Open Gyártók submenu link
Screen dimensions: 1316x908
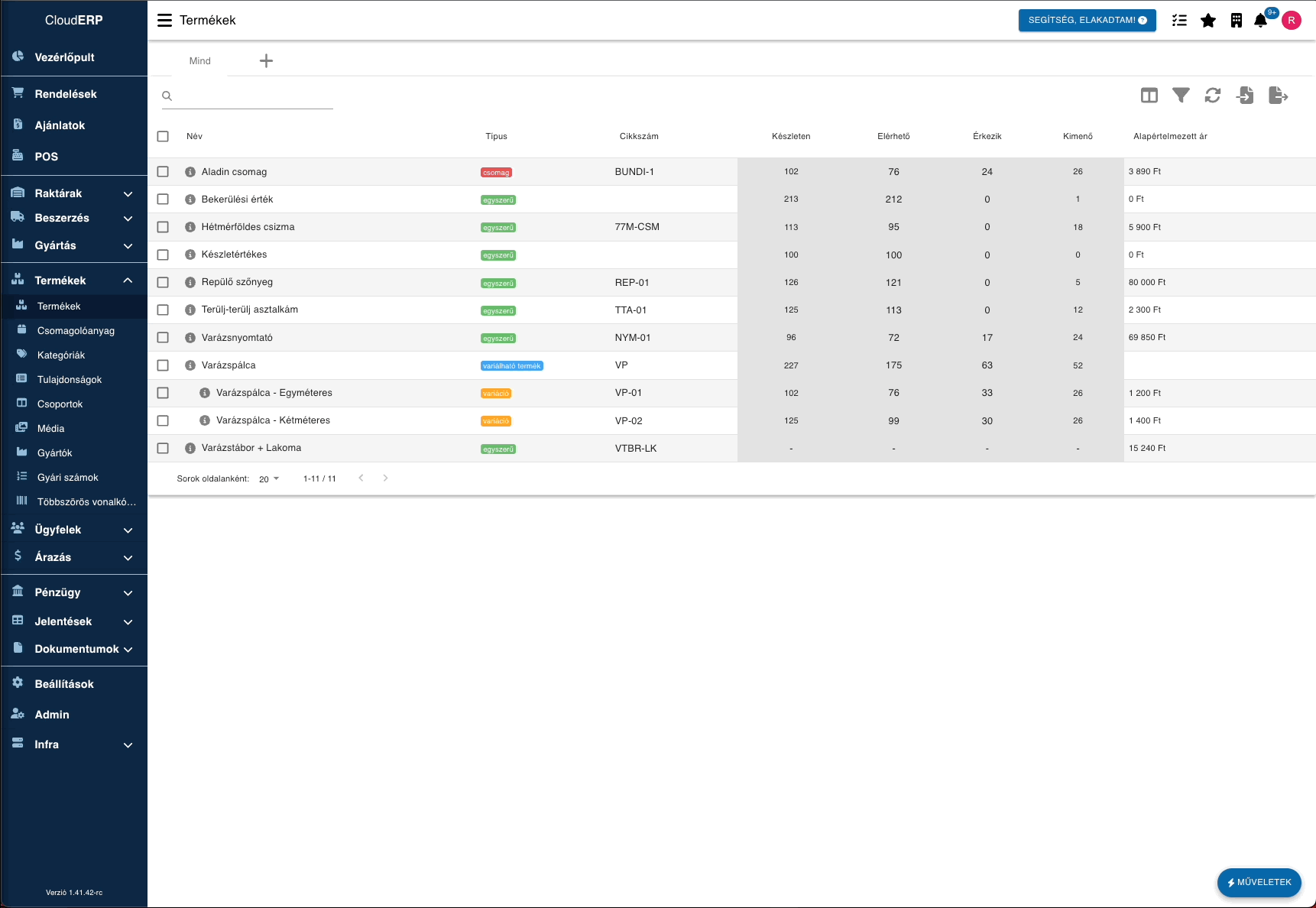[x=74, y=453]
